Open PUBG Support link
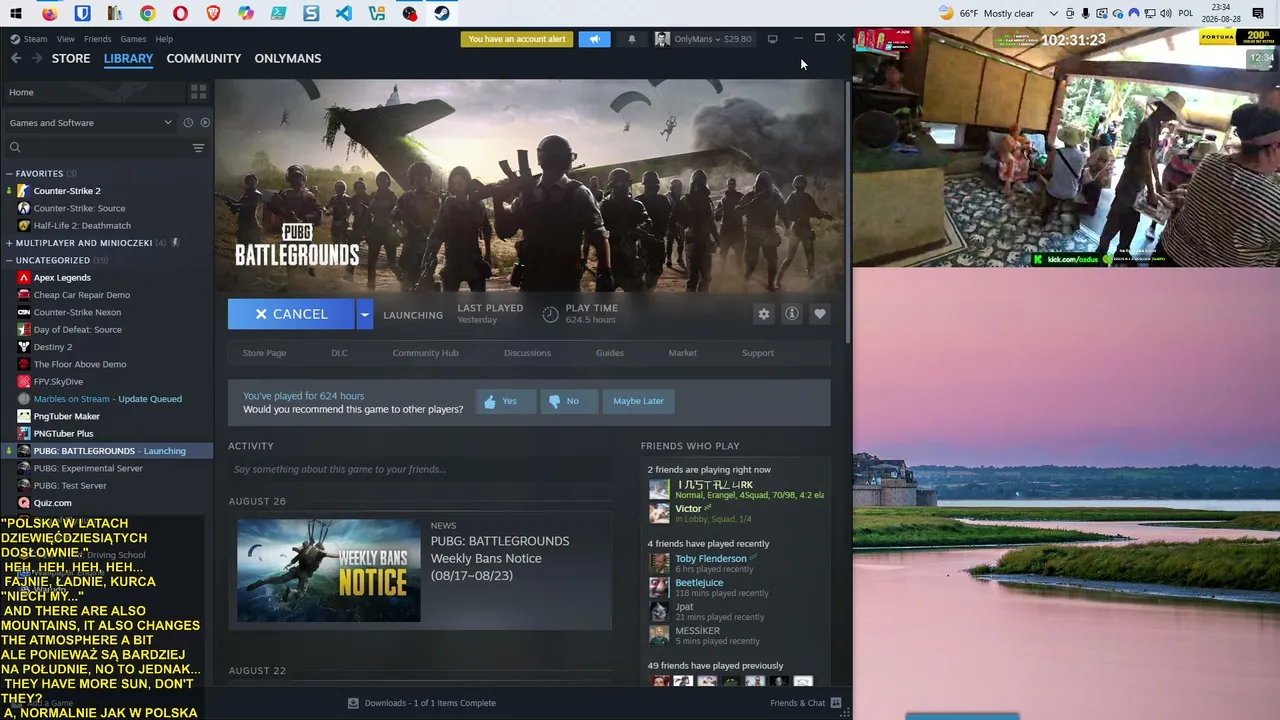 [758, 353]
